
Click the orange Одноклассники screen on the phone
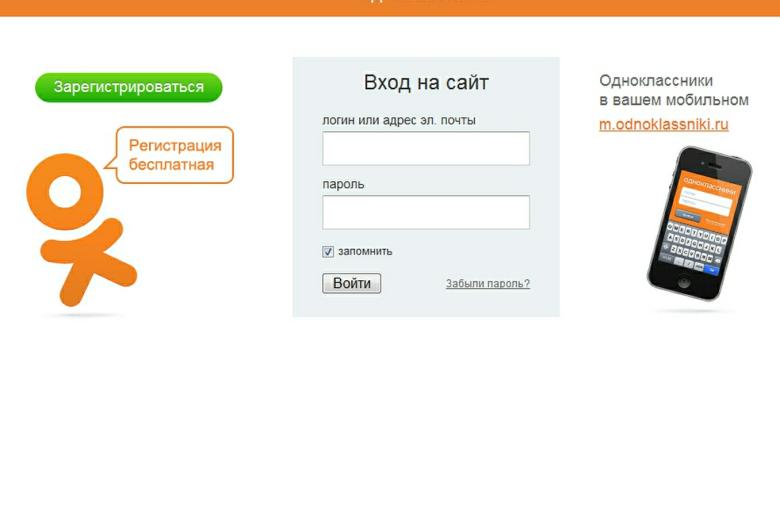(707, 200)
